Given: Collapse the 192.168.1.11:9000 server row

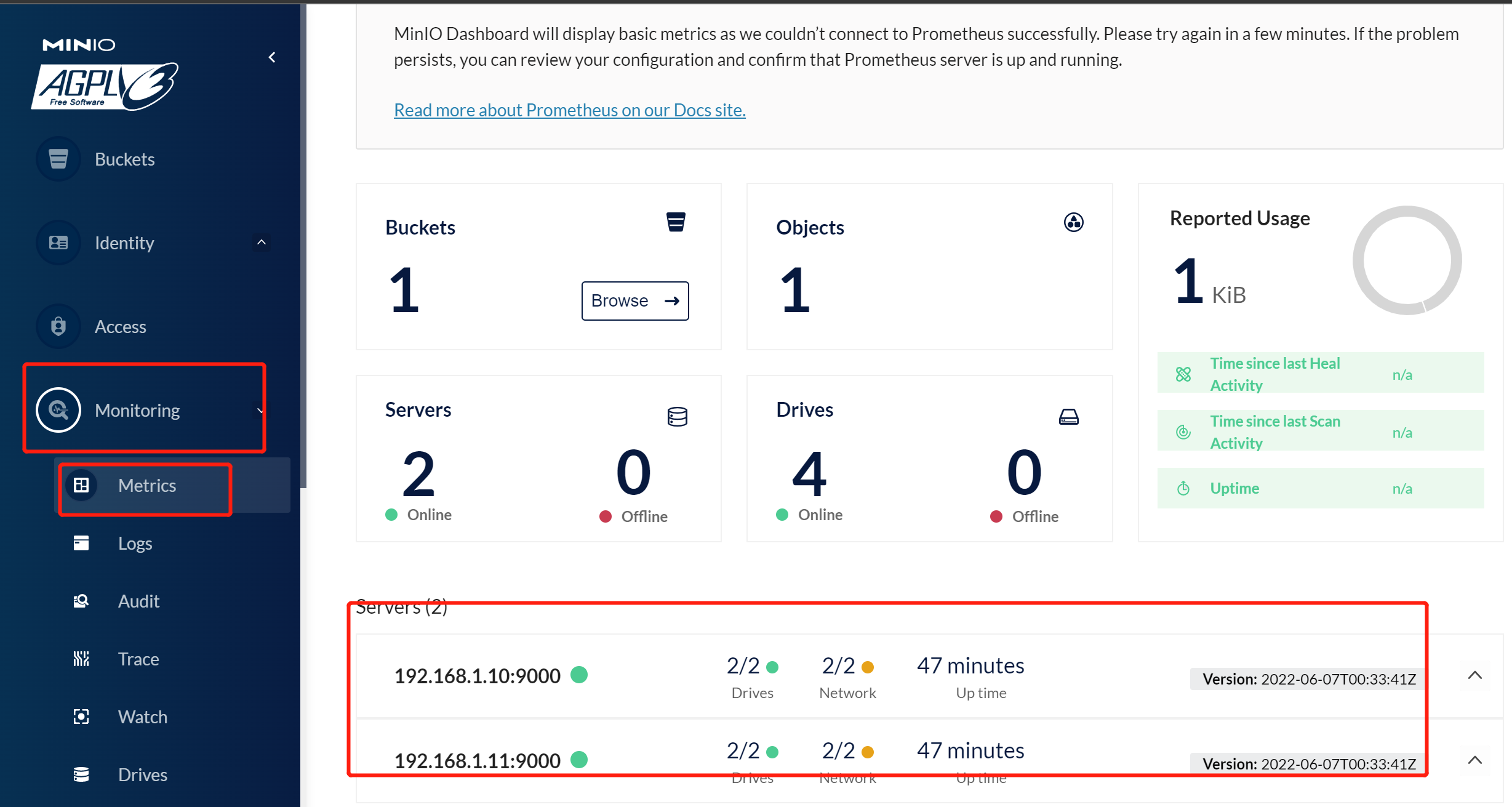Looking at the screenshot, I should click(x=1475, y=760).
